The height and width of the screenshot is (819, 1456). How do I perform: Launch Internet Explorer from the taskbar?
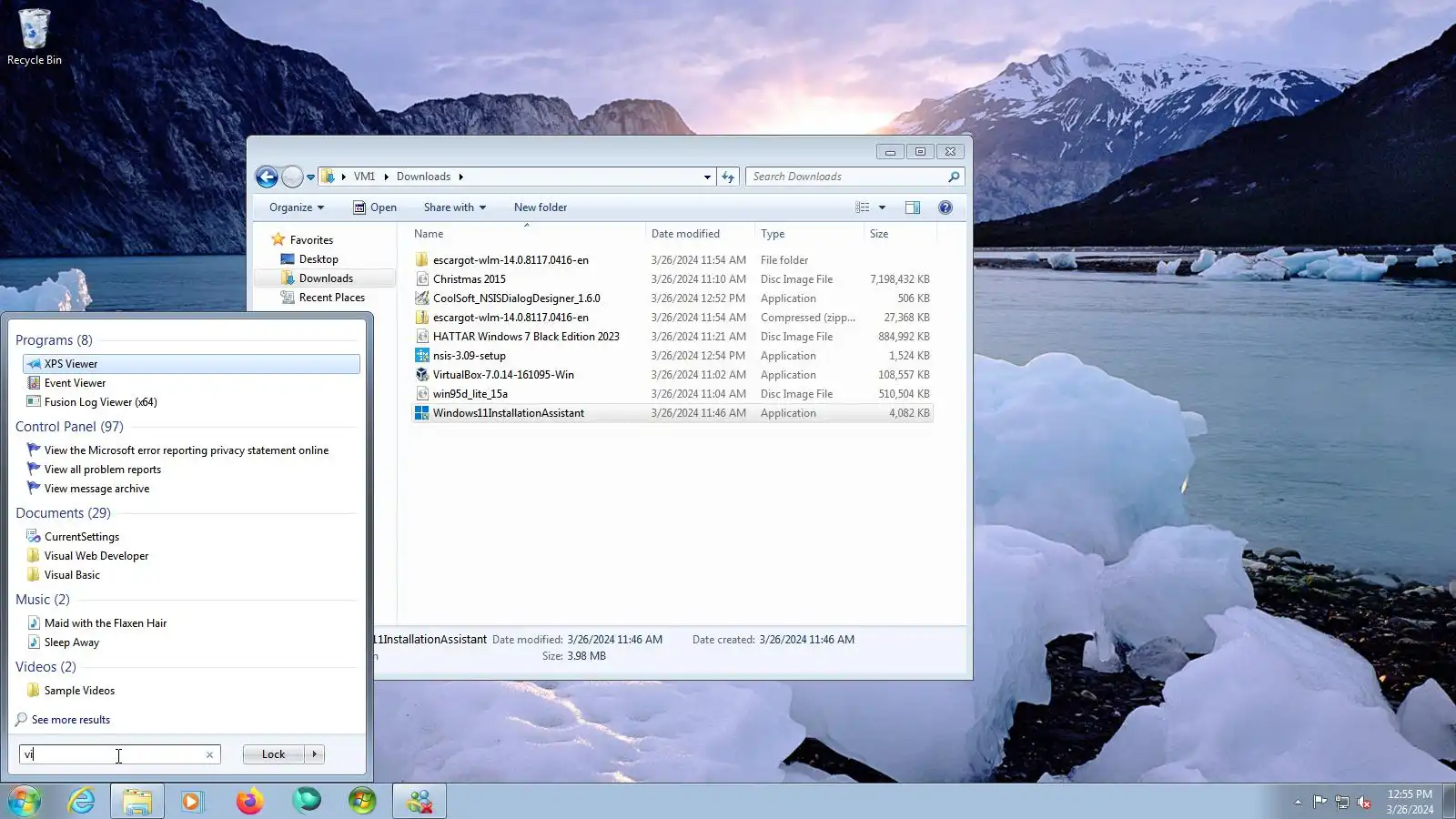[x=81, y=801]
